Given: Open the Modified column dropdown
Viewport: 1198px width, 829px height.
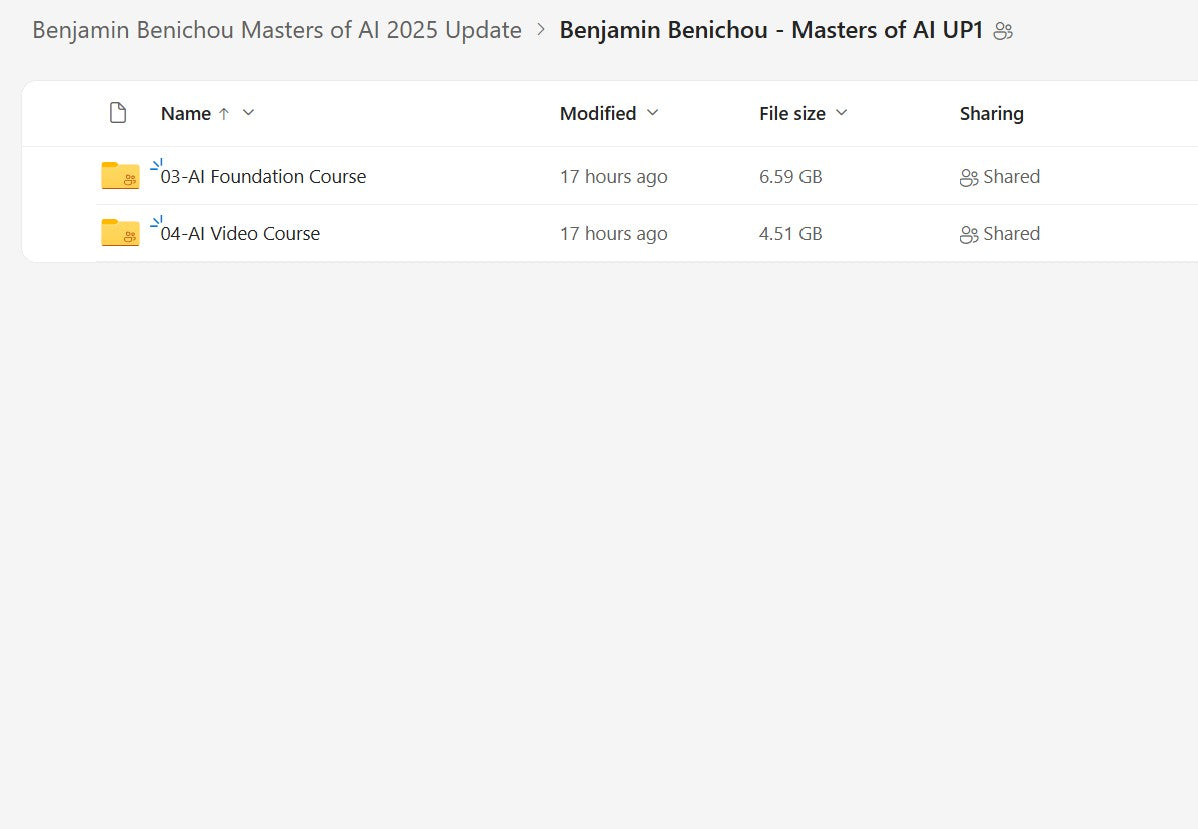Looking at the screenshot, I should [653, 113].
